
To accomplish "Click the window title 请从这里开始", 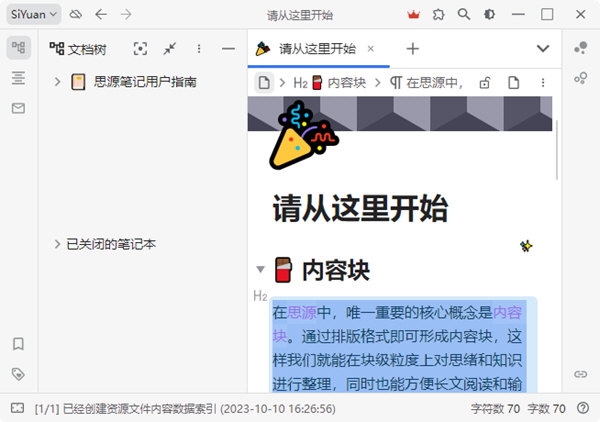I will 300,15.
